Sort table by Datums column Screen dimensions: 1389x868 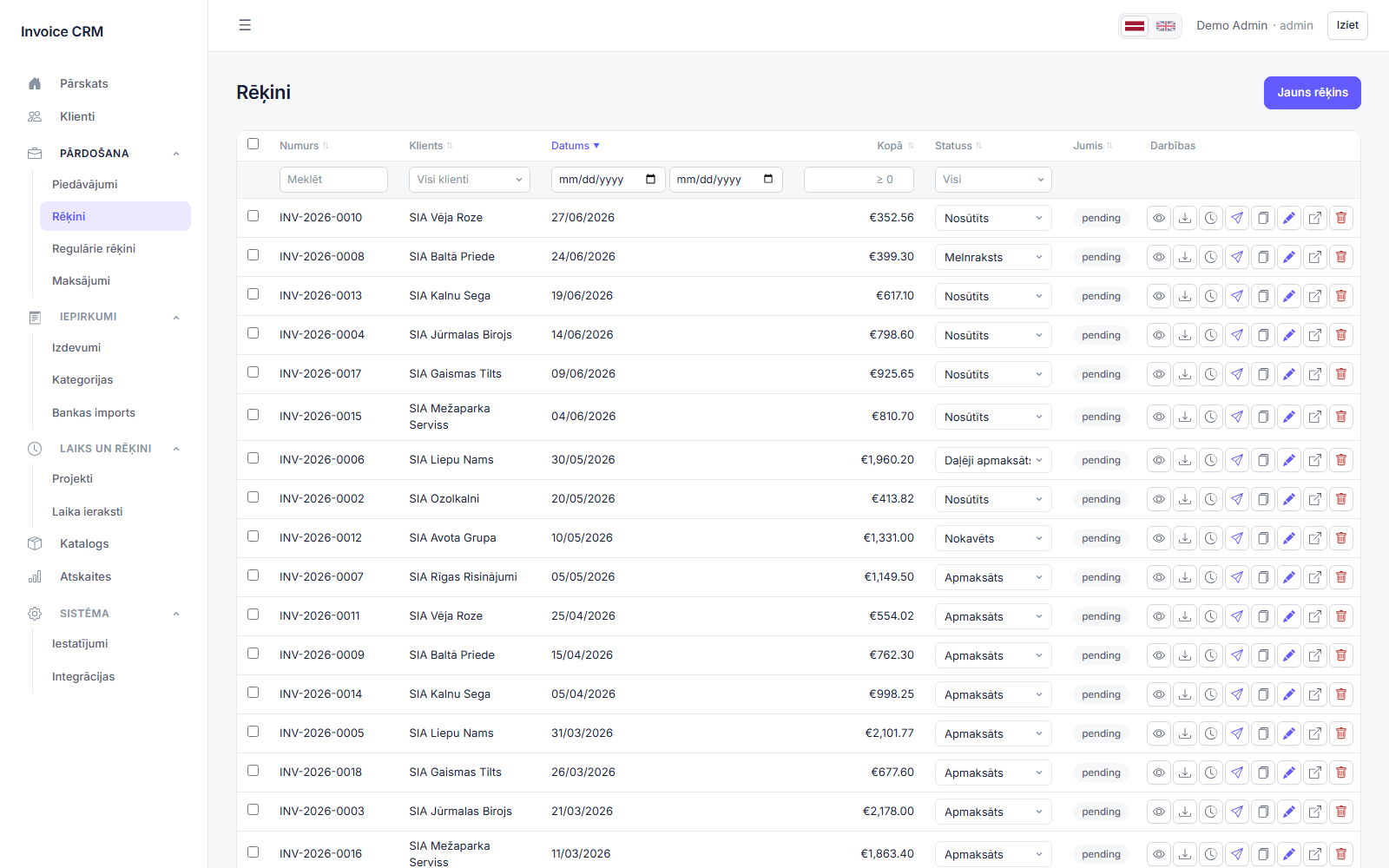[576, 146]
